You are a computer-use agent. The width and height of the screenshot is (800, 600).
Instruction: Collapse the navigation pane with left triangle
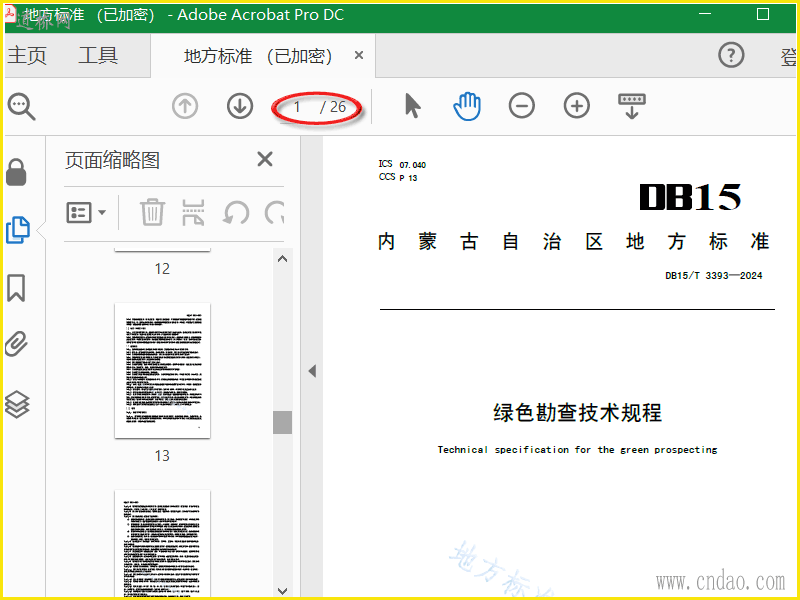[x=312, y=371]
